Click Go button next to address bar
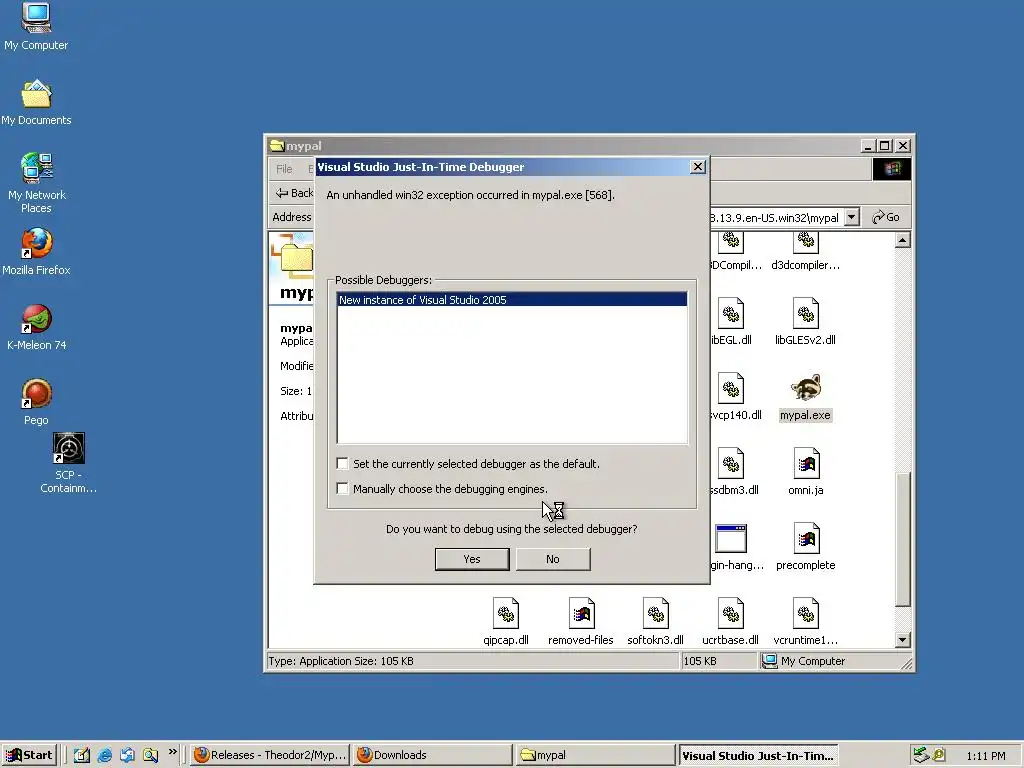This screenshot has height=768, width=1024. 886,217
